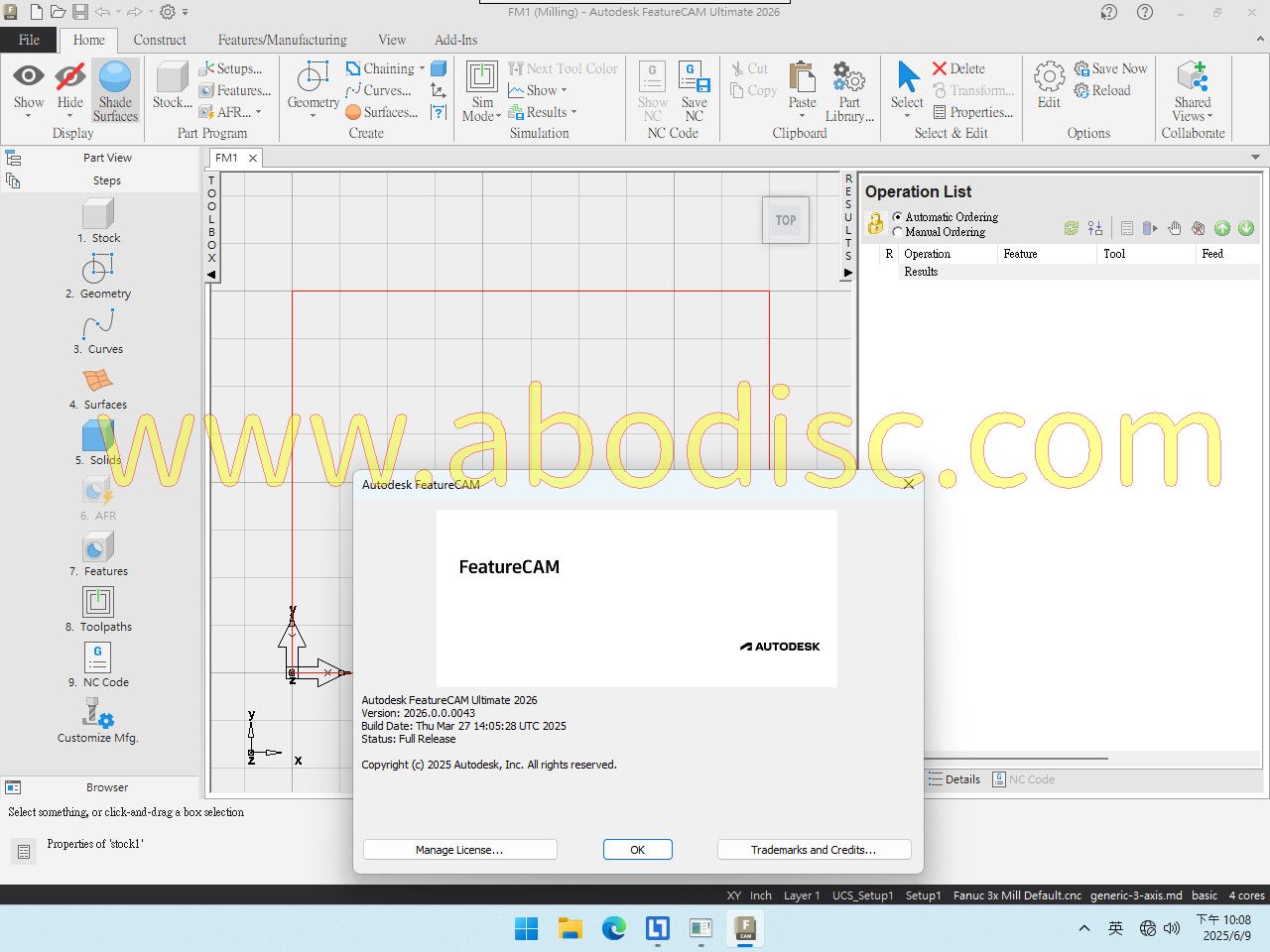The image size is (1270, 952).
Task: Open Customize Mfg. in Steps panel
Action: (98, 721)
